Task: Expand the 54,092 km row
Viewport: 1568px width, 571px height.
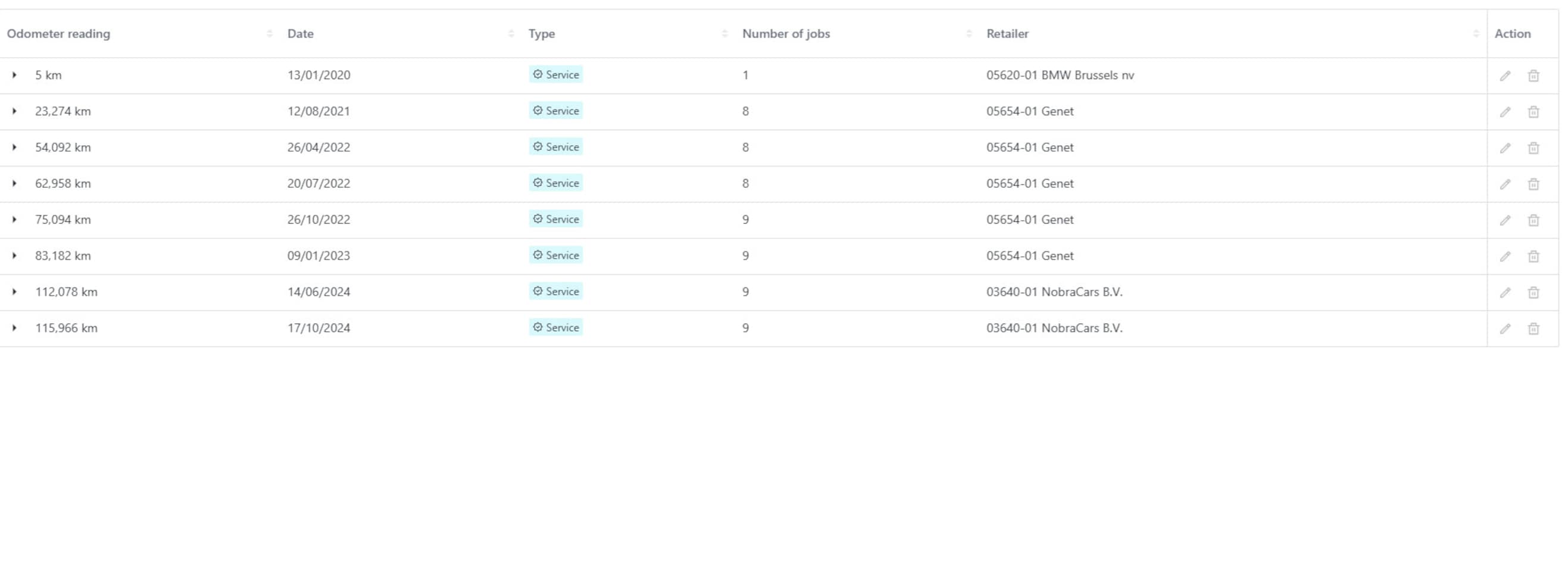Action: 15,147
